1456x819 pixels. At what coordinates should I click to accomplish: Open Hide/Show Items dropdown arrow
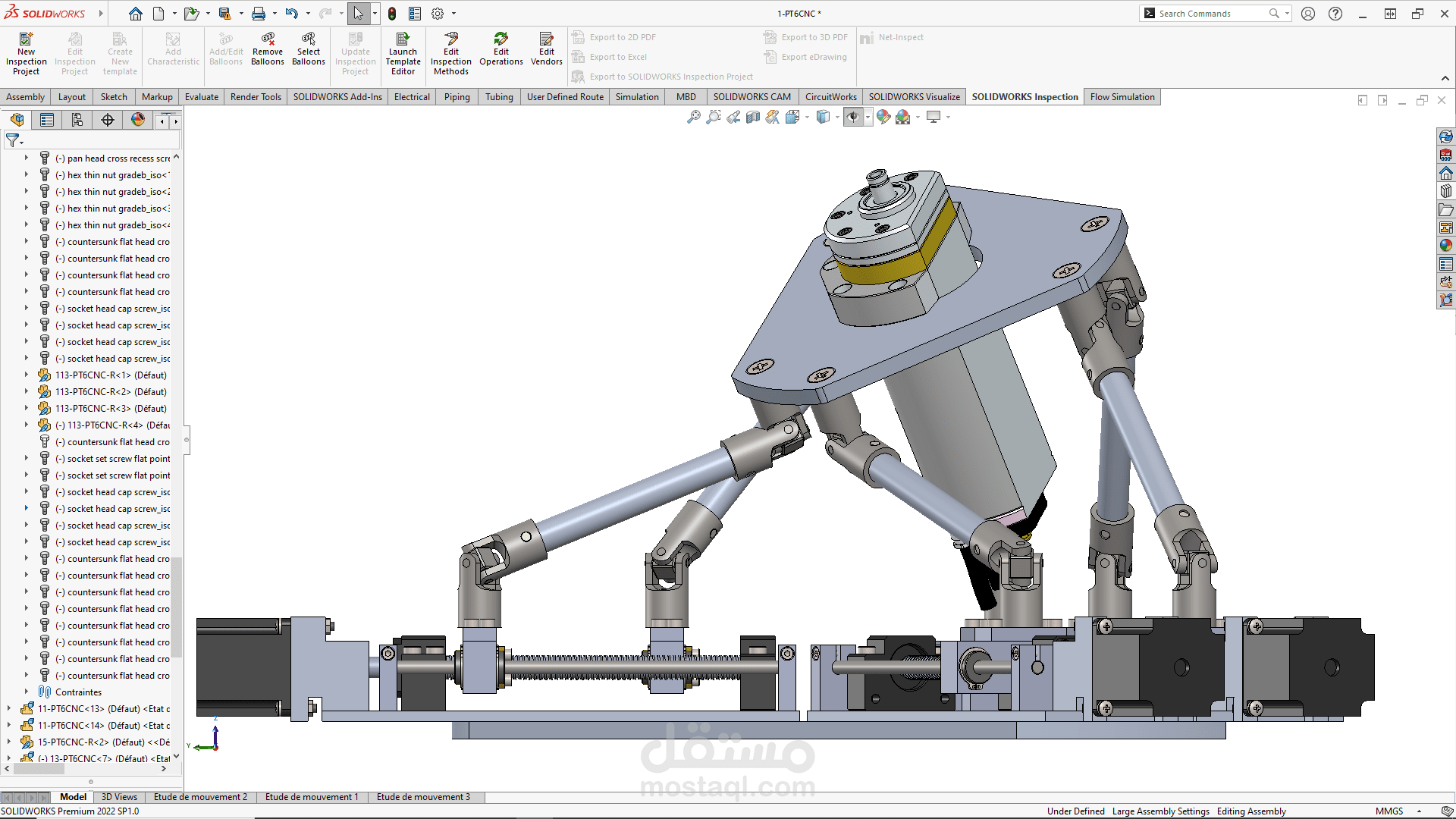[x=868, y=118]
